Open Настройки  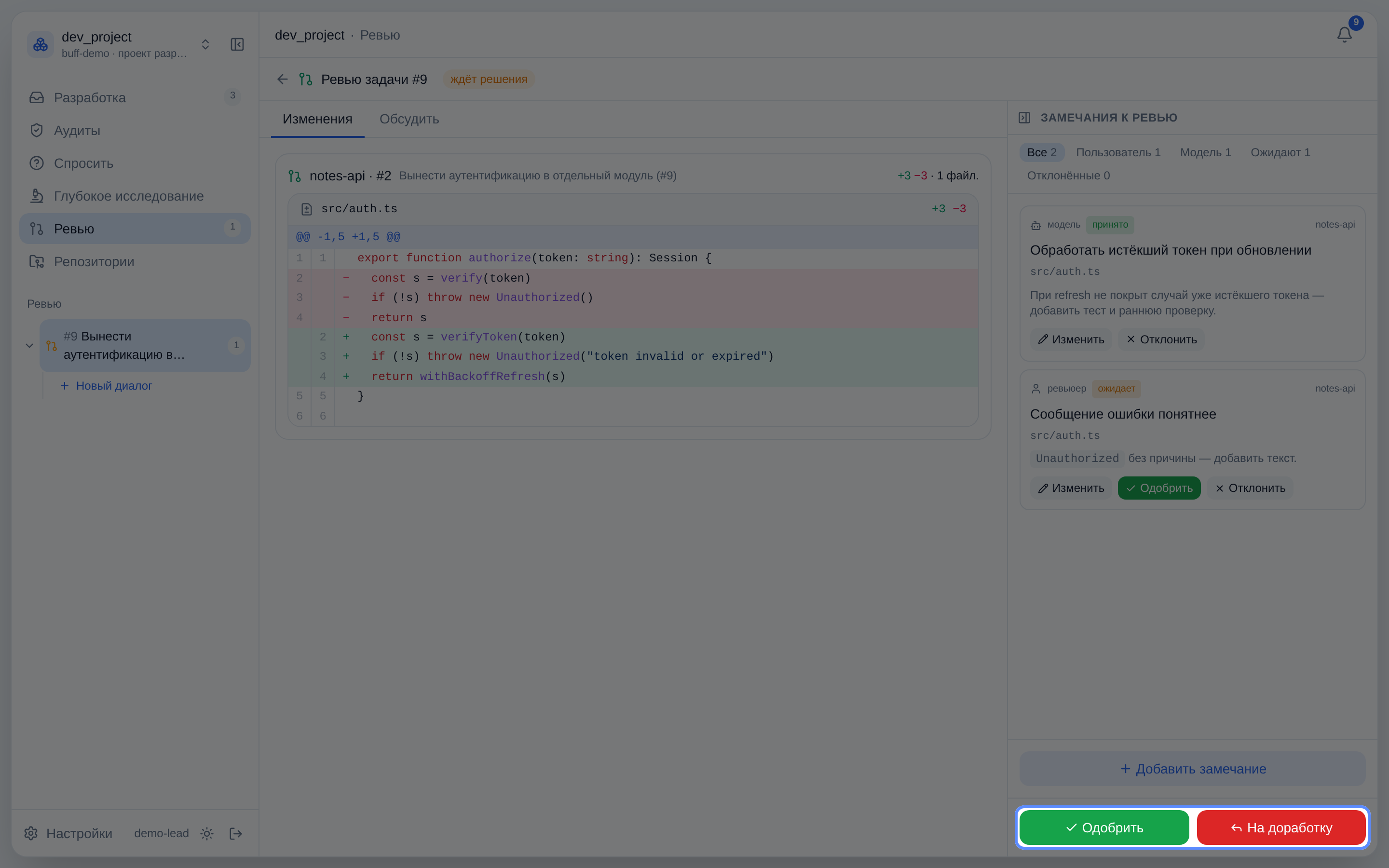pos(68,833)
